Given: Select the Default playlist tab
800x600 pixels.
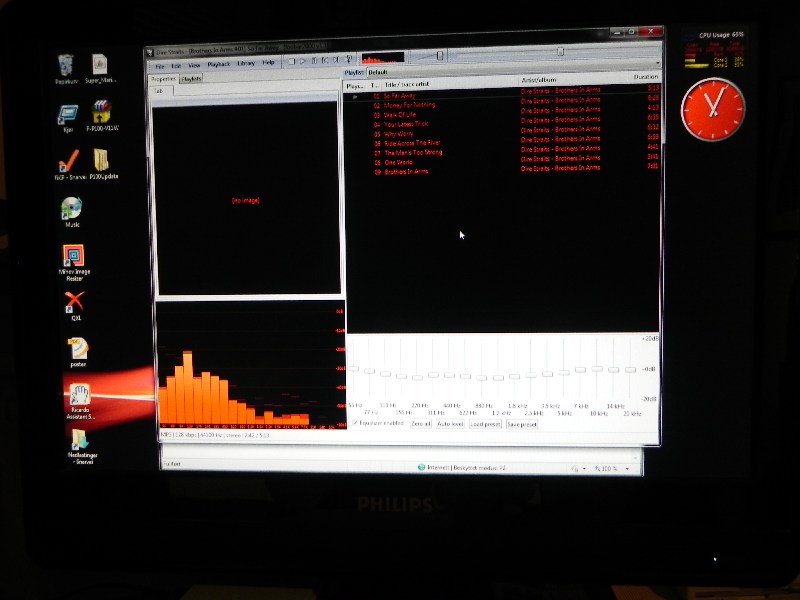Looking at the screenshot, I should (378, 72).
